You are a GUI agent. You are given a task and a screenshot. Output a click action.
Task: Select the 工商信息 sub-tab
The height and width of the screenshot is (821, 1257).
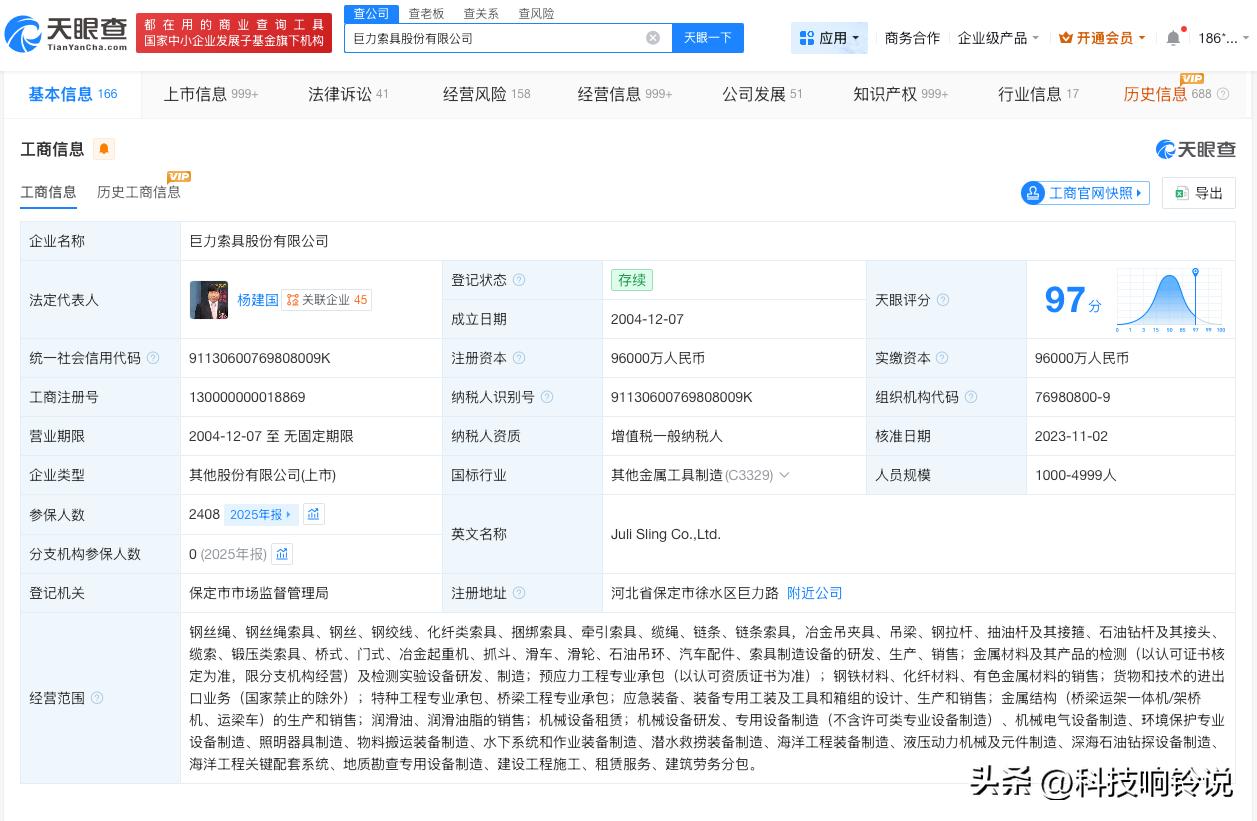pyautogui.click(x=48, y=192)
